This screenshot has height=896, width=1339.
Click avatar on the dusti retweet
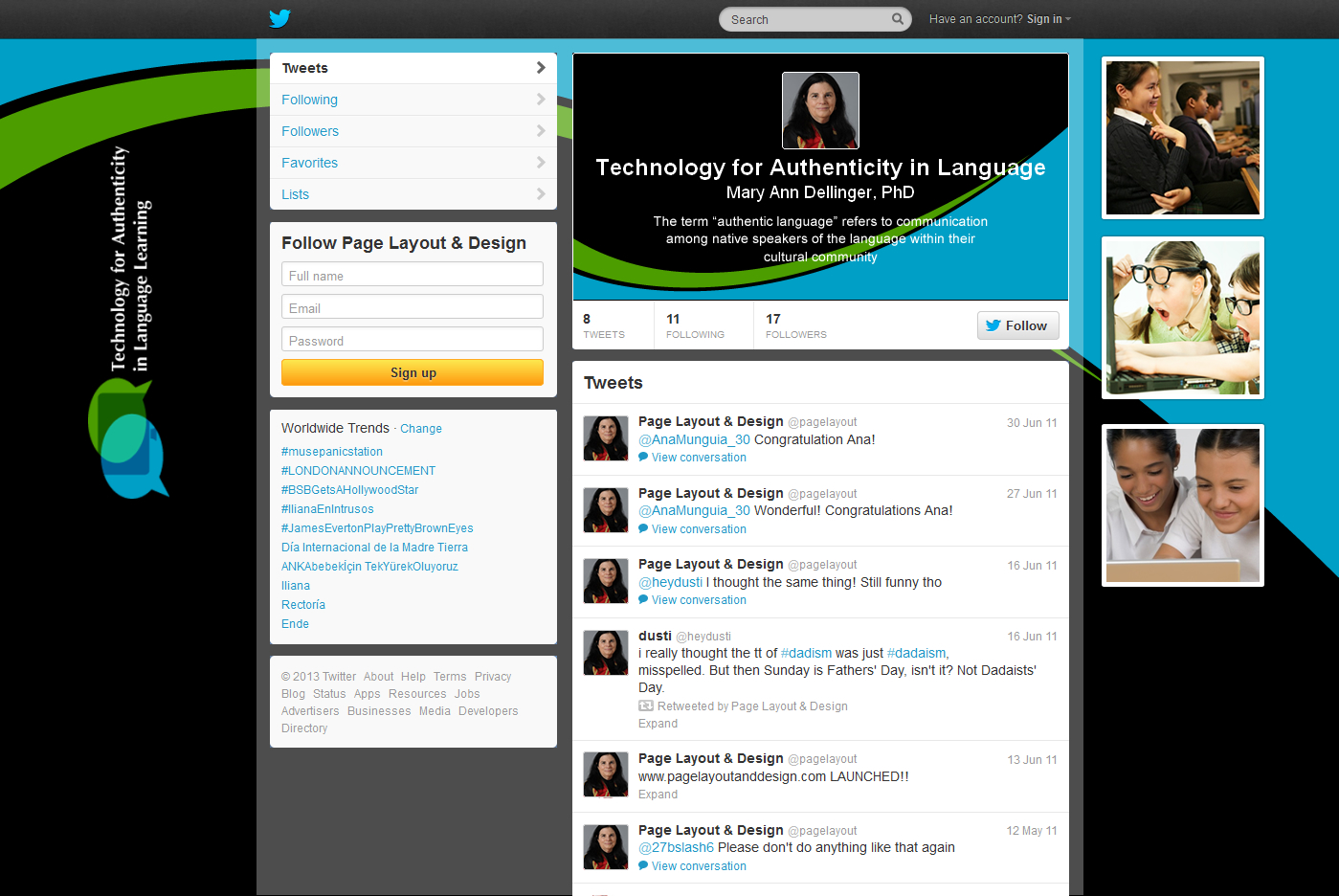pos(606,653)
